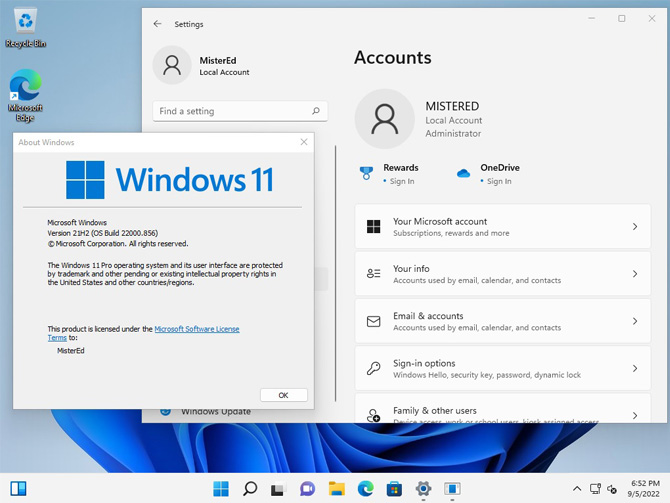Launch the Chat app from taskbar
The image size is (670, 503).
[x=308, y=489]
